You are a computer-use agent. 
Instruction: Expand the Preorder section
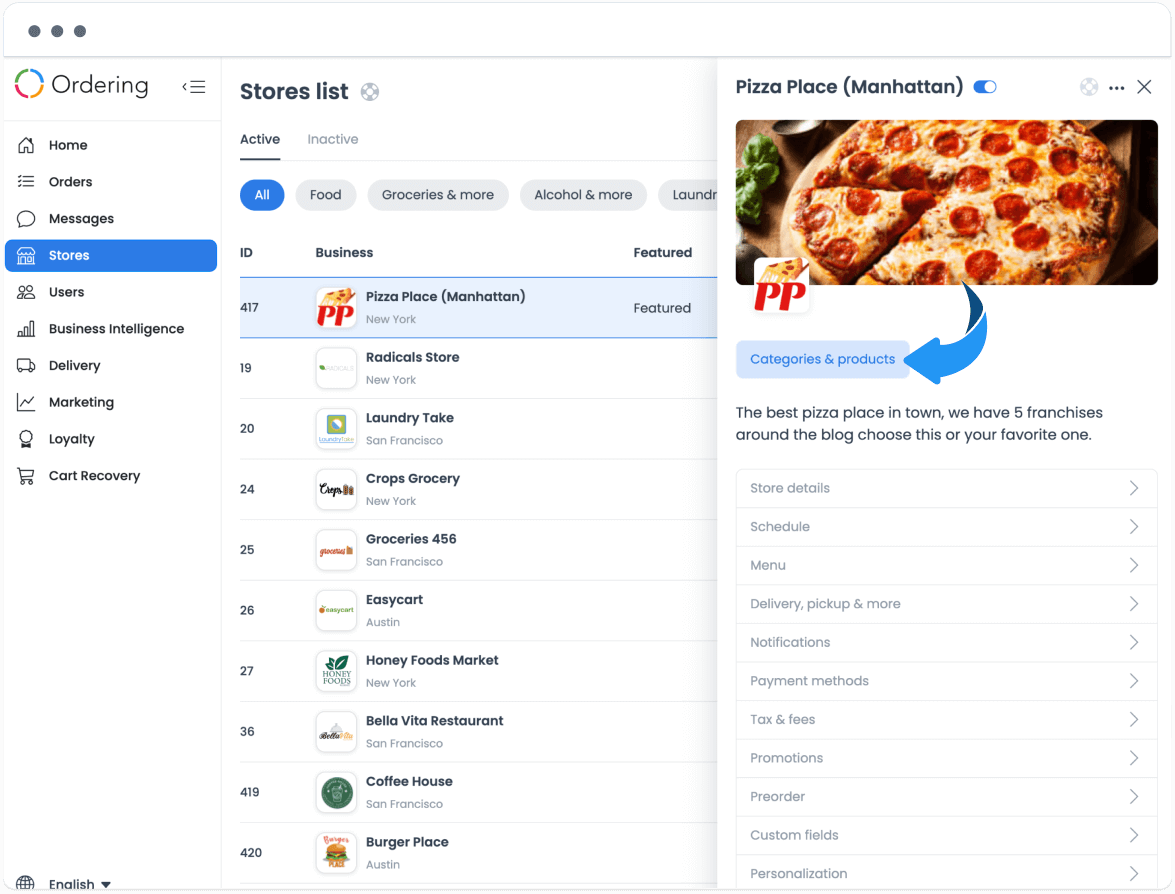pos(946,797)
